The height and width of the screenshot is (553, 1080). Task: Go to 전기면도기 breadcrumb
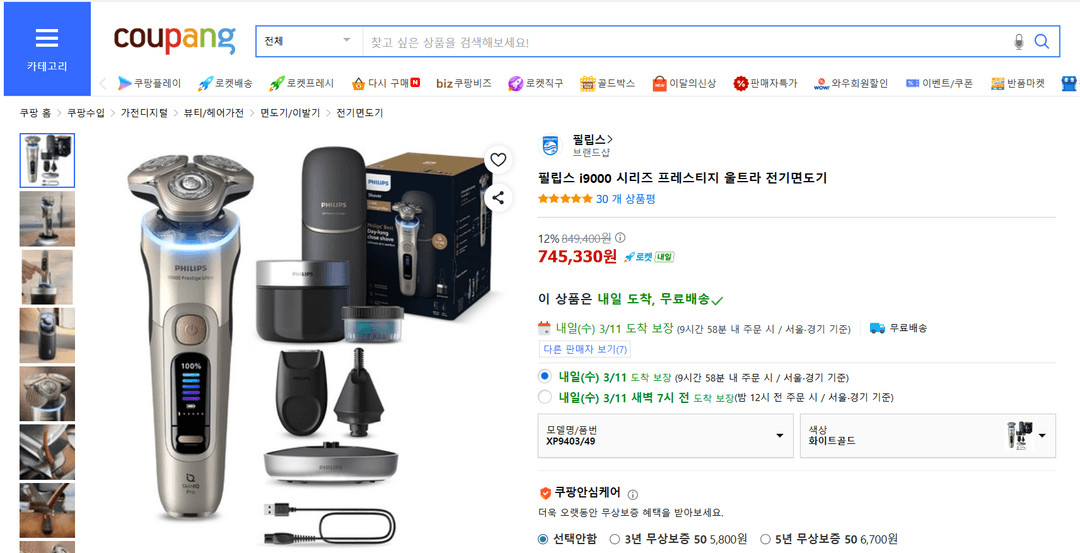360,113
